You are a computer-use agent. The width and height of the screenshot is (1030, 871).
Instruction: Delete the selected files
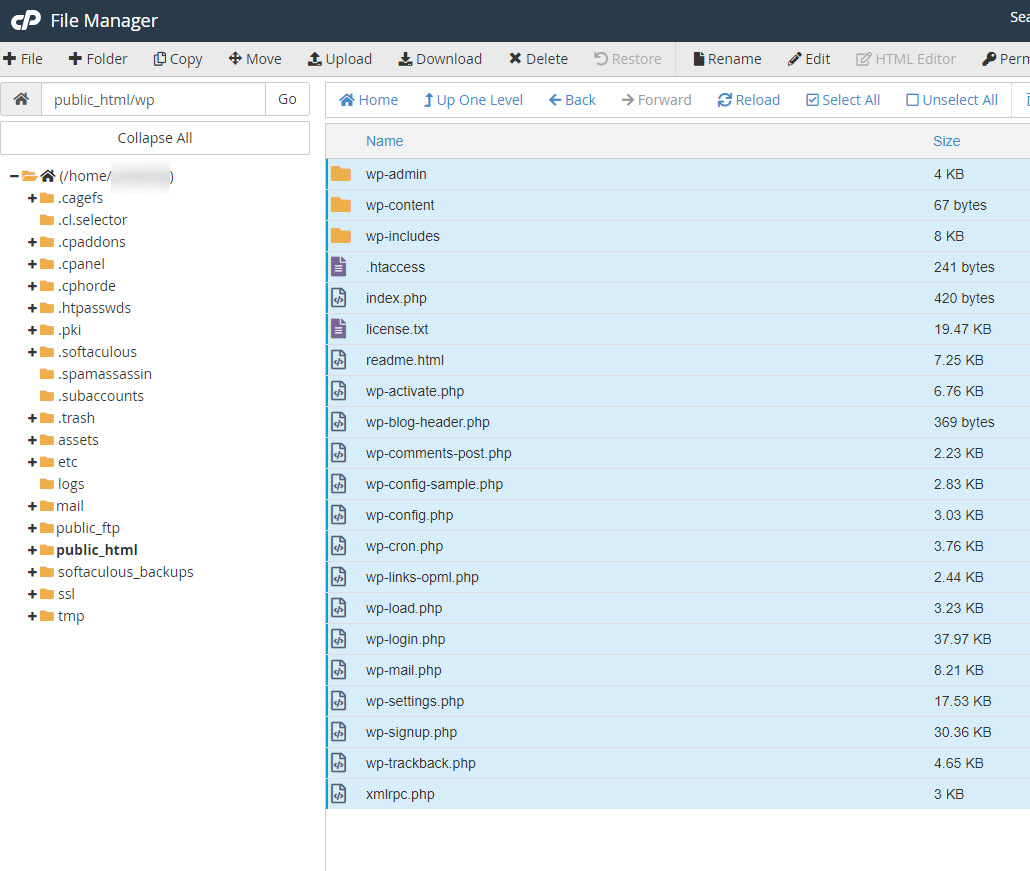[538, 59]
